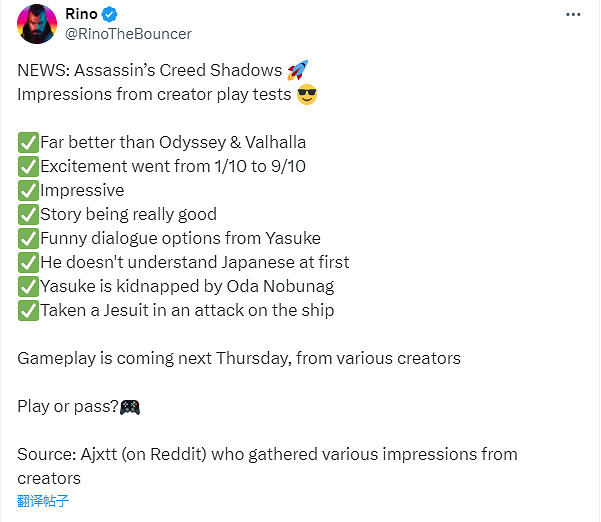Click the rocket emoji after Shadows

[x=298, y=71]
